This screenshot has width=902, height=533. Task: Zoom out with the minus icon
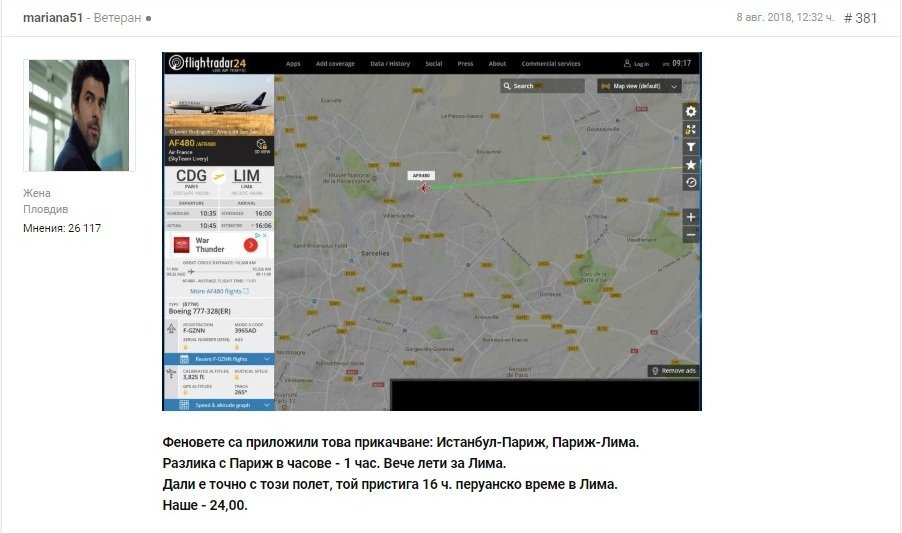[x=690, y=235]
